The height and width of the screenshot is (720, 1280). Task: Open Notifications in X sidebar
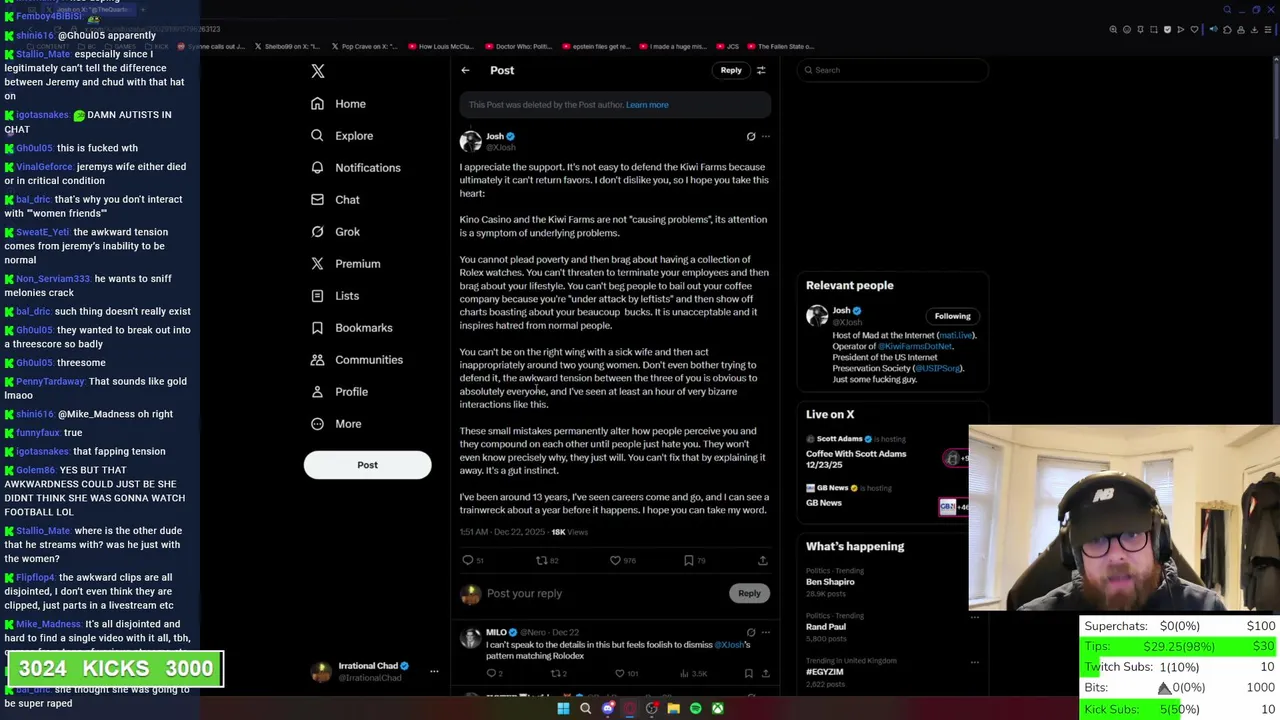(x=355, y=168)
